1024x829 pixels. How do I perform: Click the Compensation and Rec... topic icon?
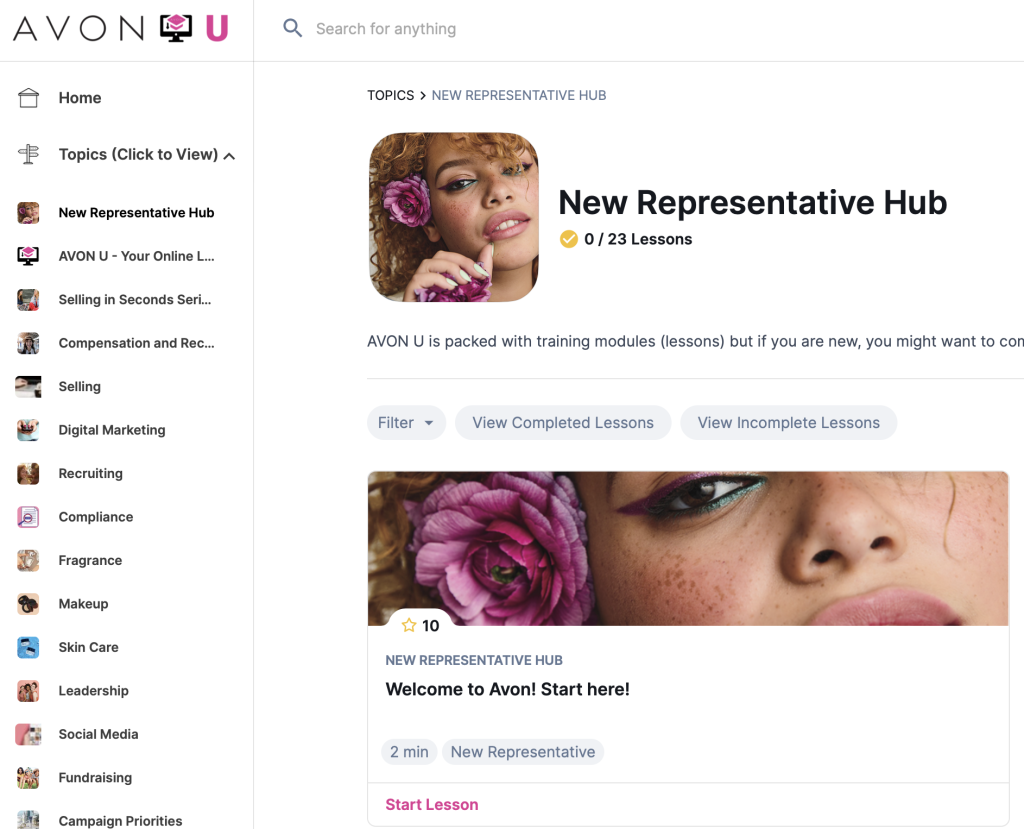click(28, 343)
